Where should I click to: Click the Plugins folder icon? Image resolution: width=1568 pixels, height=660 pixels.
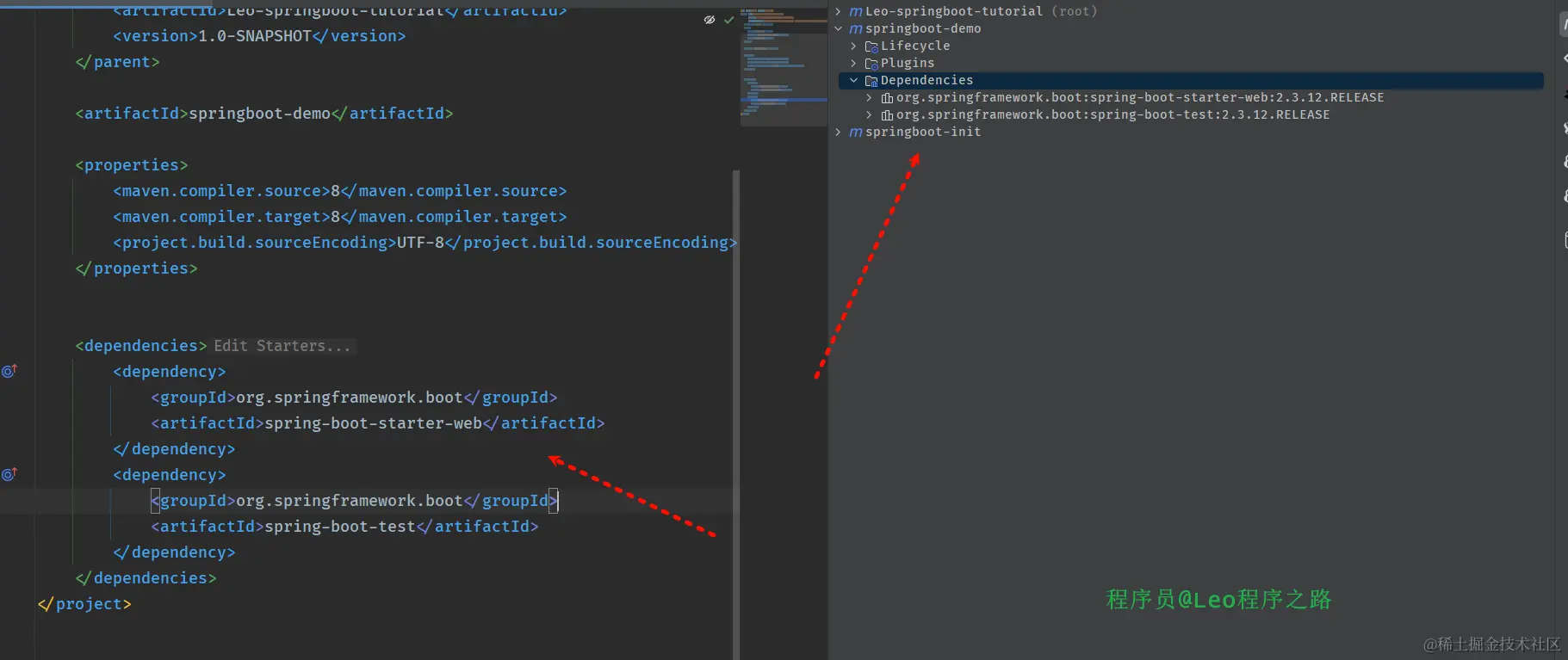click(x=871, y=64)
